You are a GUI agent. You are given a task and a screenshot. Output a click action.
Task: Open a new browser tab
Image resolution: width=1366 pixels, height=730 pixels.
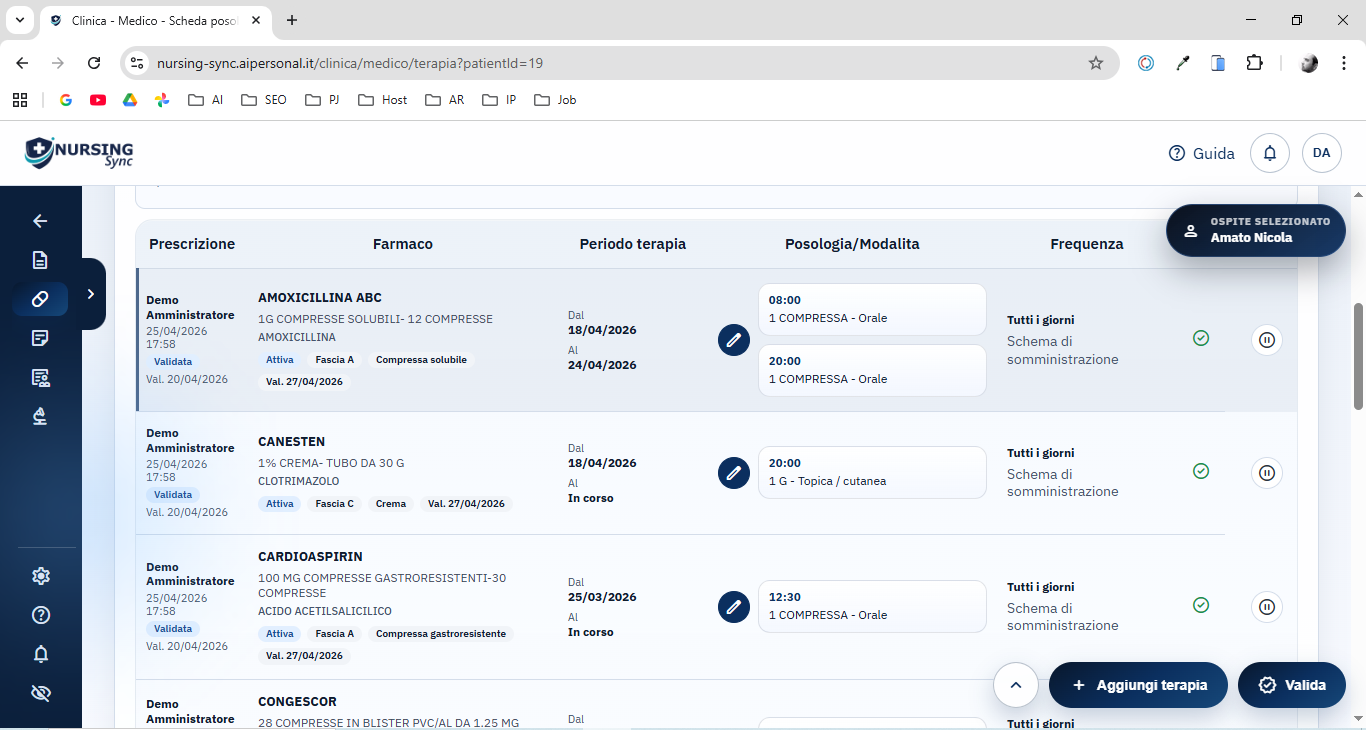point(292,20)
